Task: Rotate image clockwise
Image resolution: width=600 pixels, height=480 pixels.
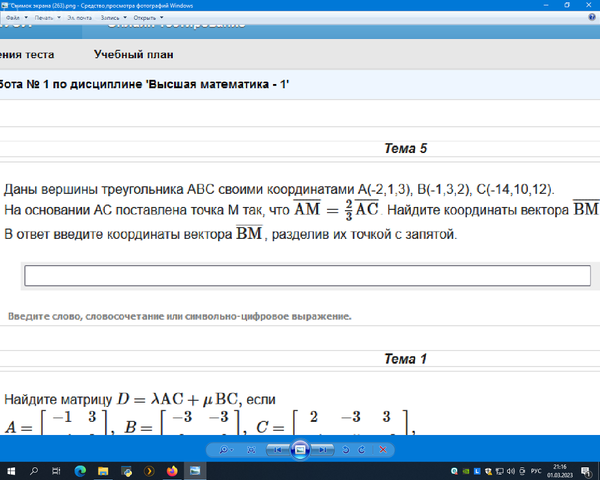Action: [362, 450]
